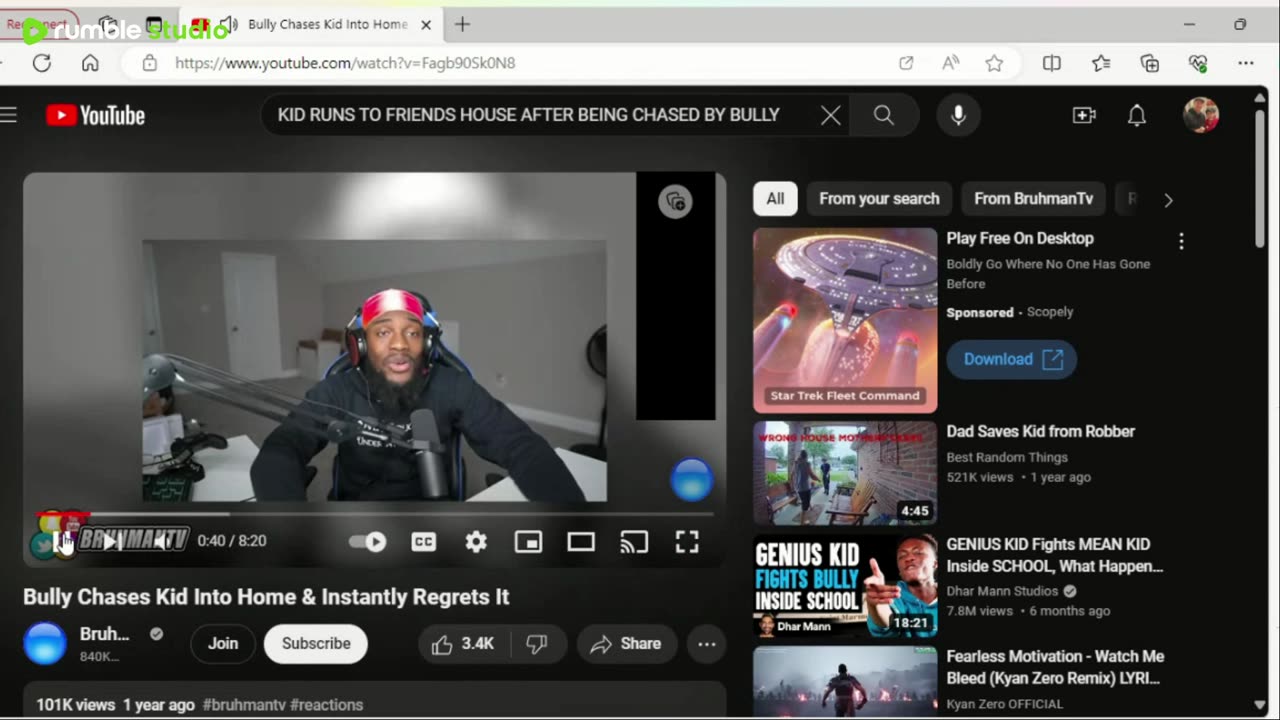Open Dhar Mann Studios channel
This screenshot has width=1280, height=720.
pyautogui.click(x=1002, y=591)
